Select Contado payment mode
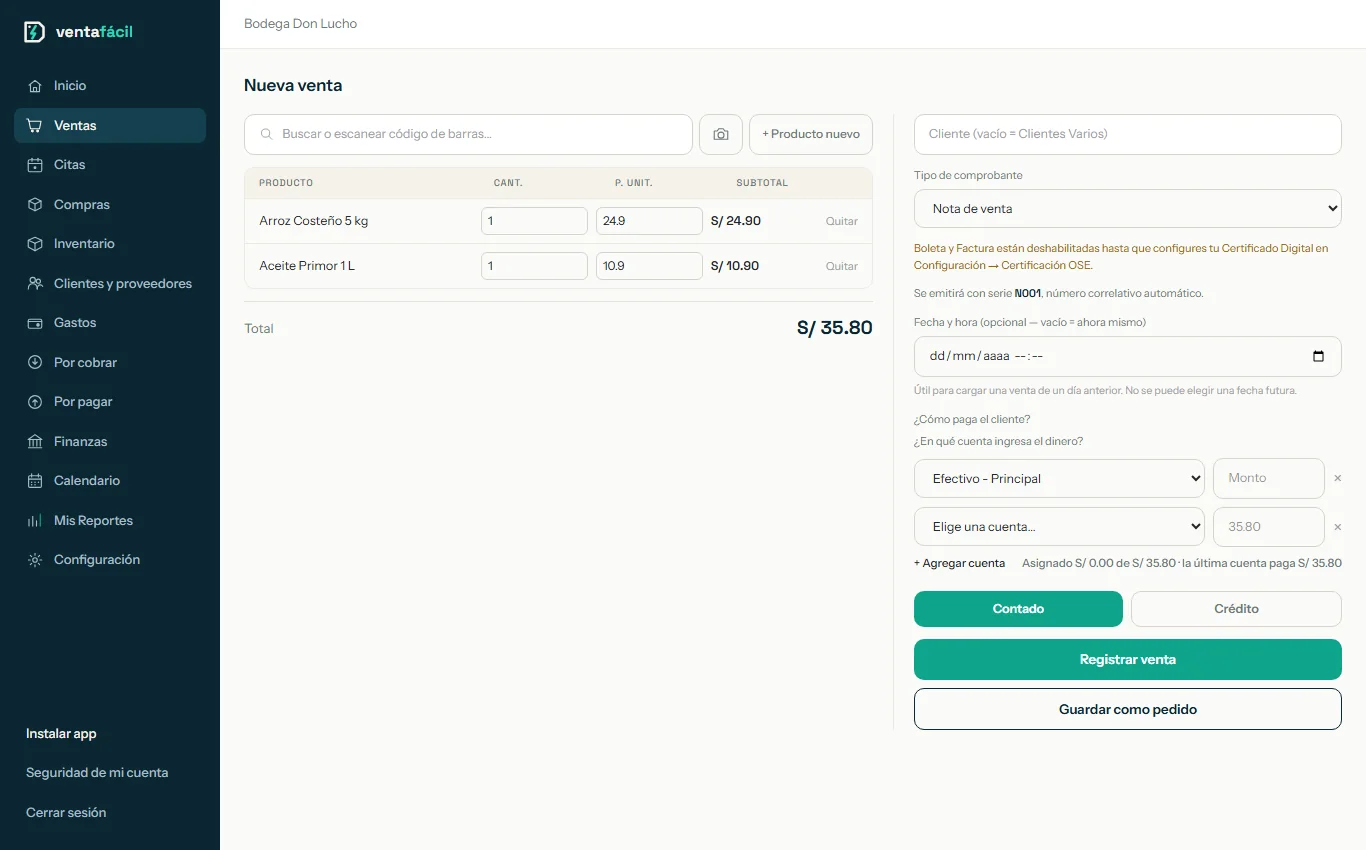The height and width of the screenshot is (850, 1366). (x=1018, y=609)
